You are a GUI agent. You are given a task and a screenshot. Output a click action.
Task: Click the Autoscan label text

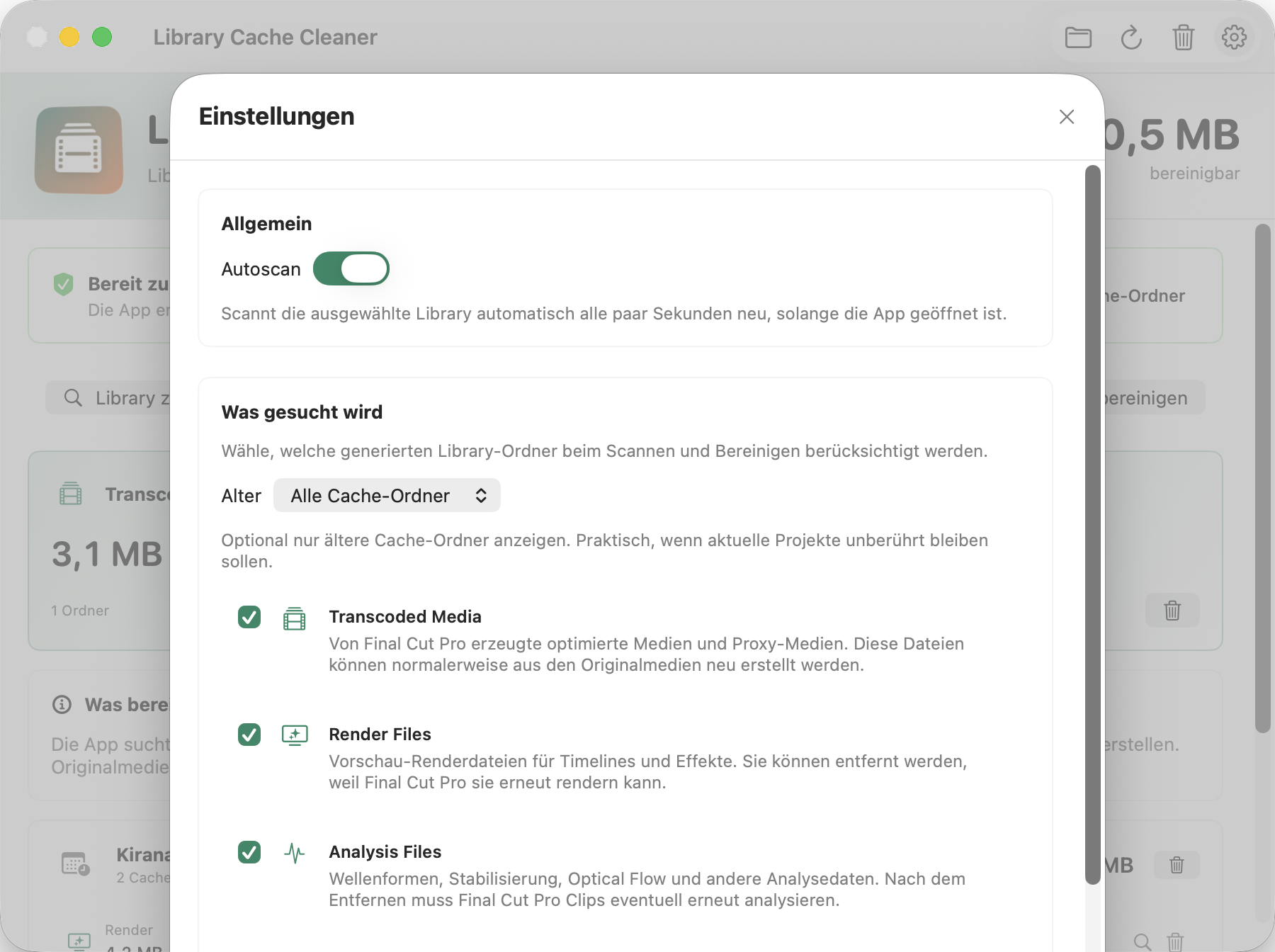coord(261,269)
